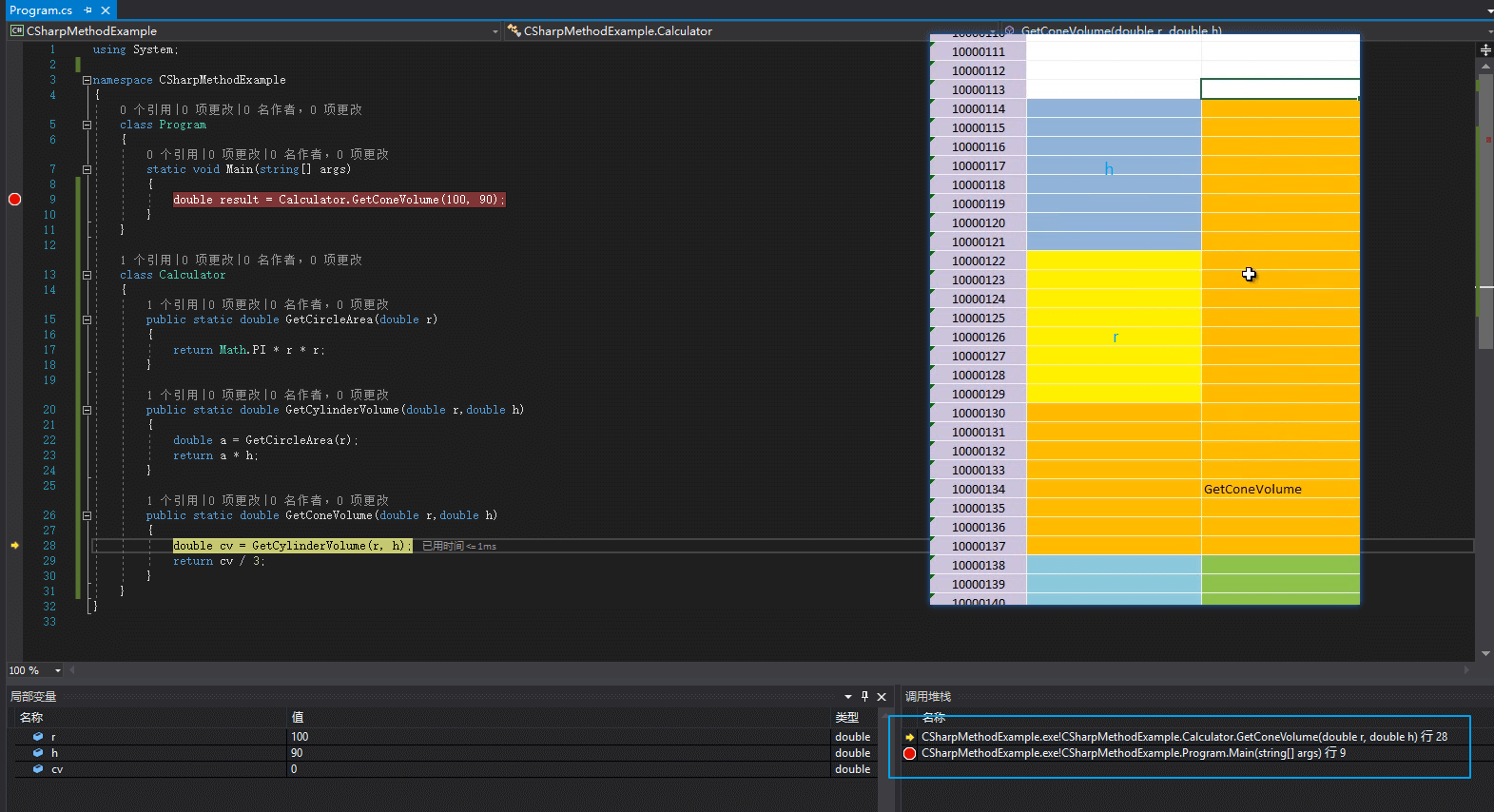This screenshot has width=1494, height=812.
Task: Open the CSharpMethodExample project dropdown
Action: tap(495, 31)
